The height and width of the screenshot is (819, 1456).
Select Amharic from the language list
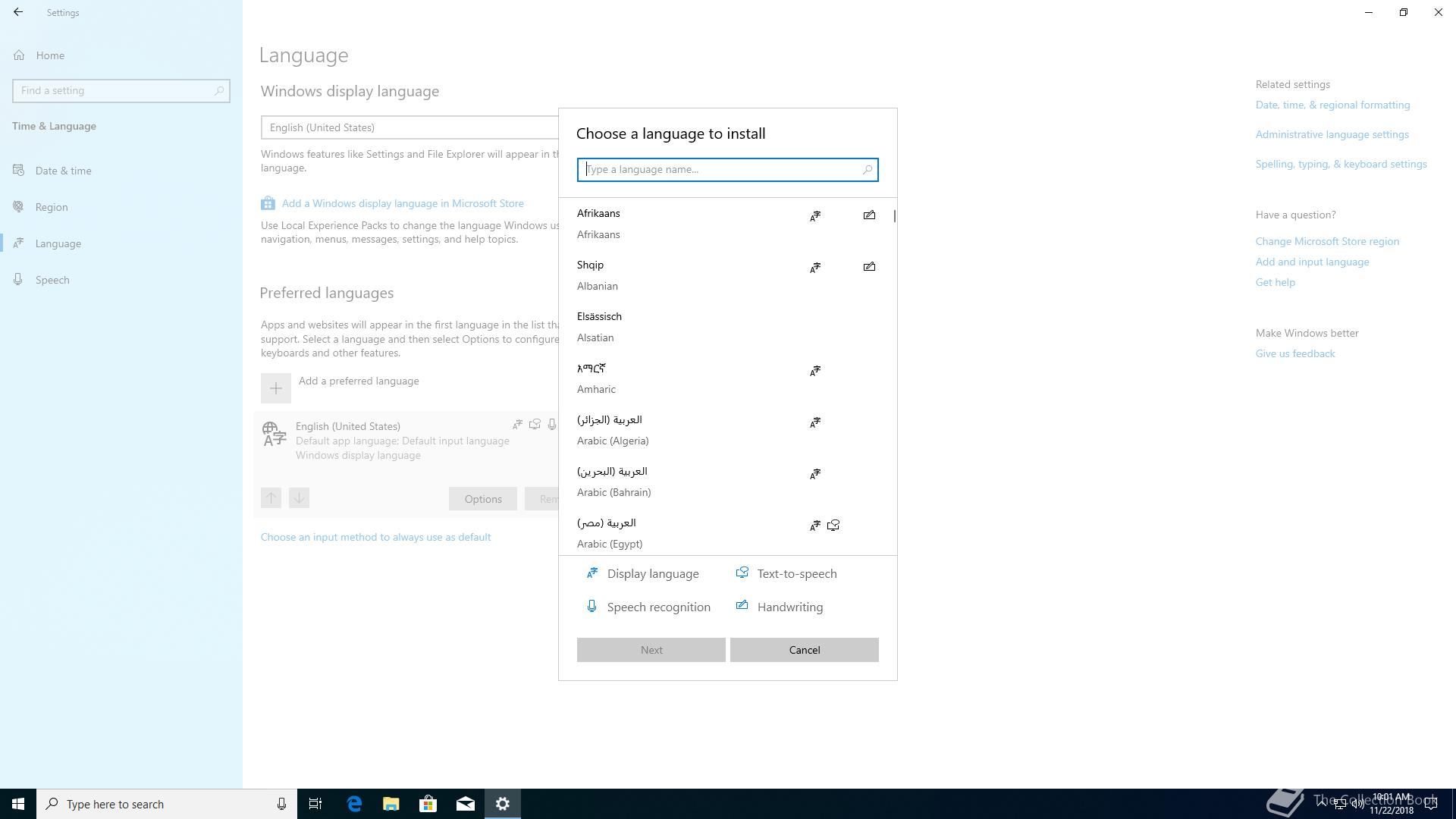point(726,378)
